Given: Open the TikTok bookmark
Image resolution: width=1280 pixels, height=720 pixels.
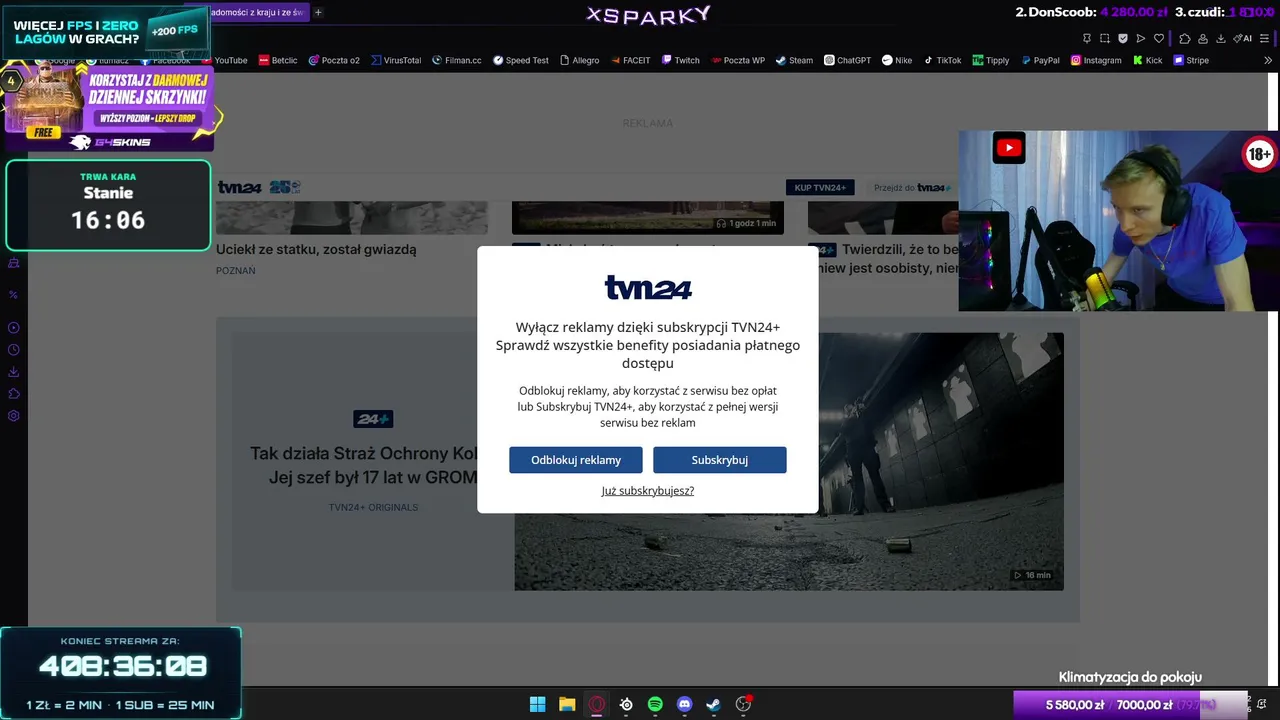Looking at the screenshot, I should [942, 60].
